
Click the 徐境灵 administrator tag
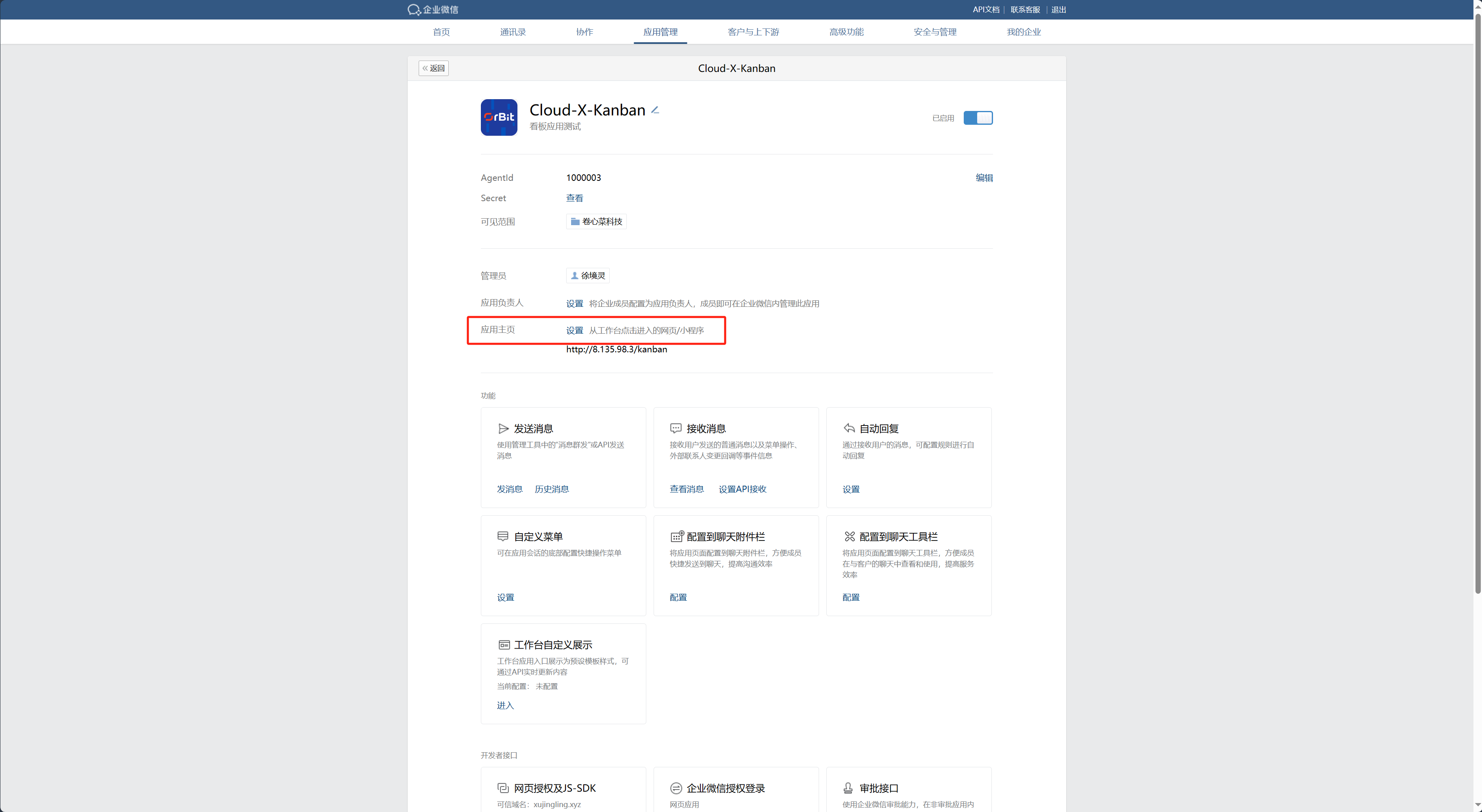point(587,276)
